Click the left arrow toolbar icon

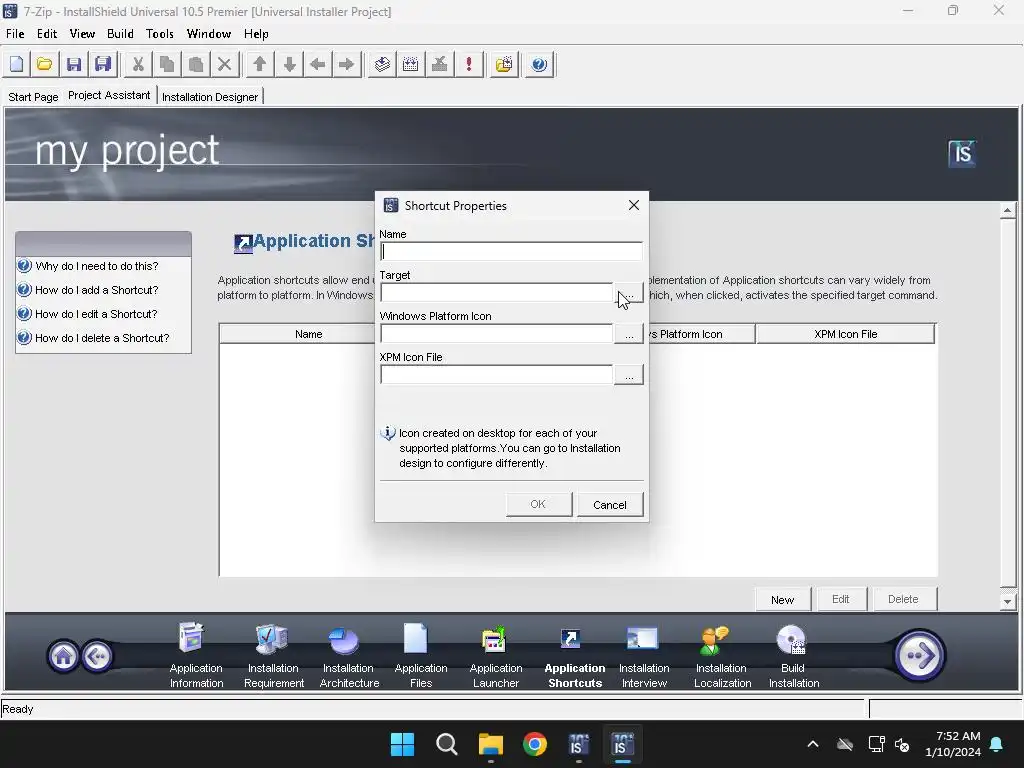pos(318,64)
